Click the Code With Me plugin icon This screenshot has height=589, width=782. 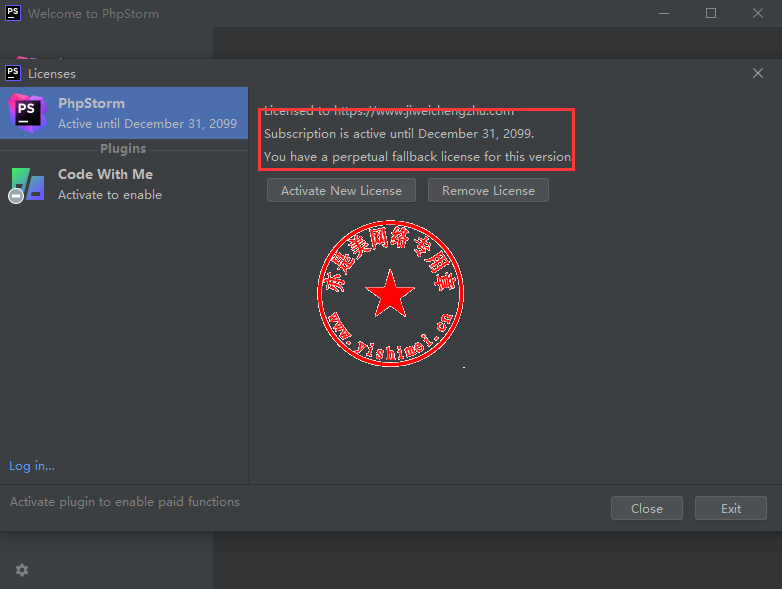[27, 185]
